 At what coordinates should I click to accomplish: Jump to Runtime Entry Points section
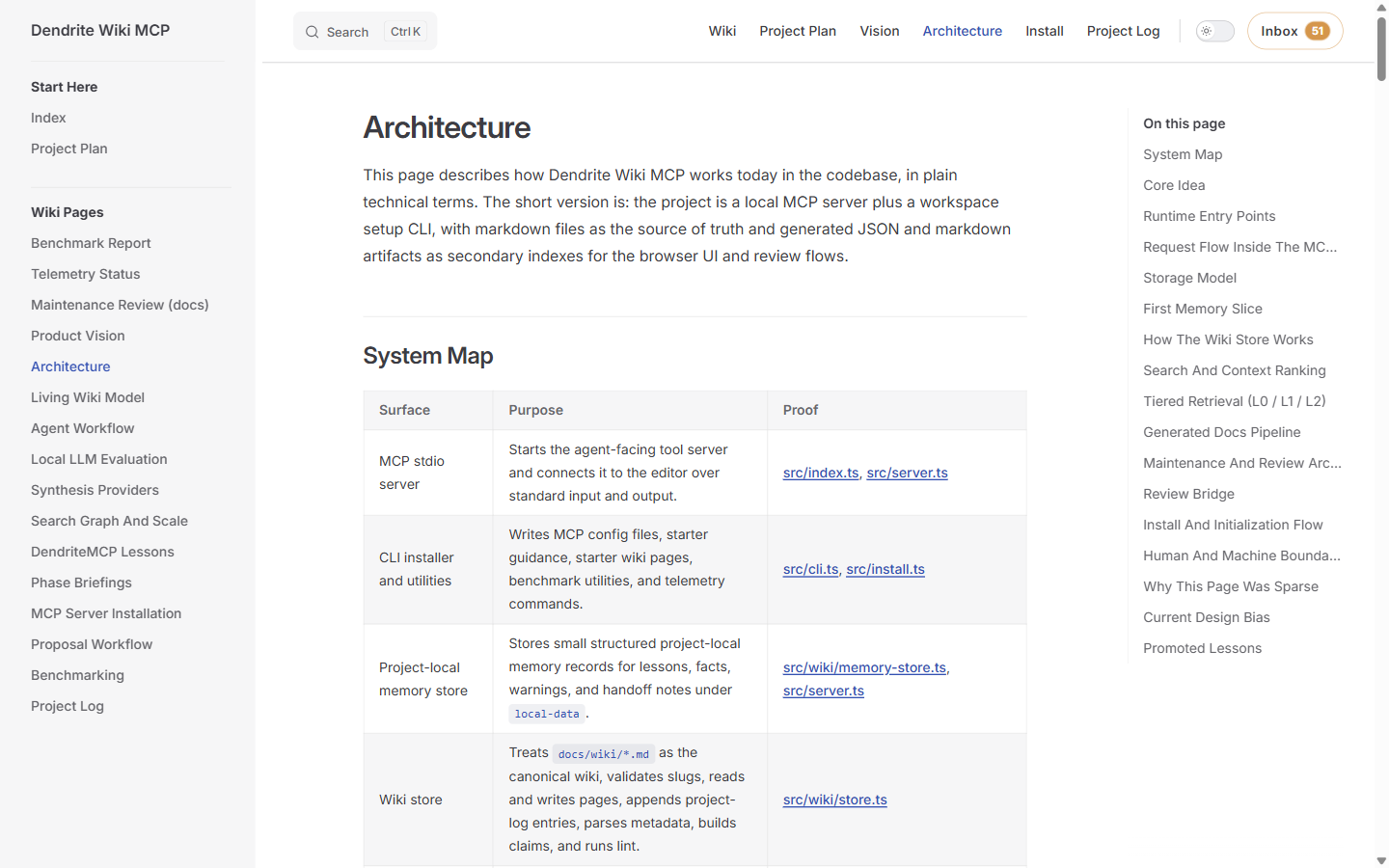(1210, 216)
